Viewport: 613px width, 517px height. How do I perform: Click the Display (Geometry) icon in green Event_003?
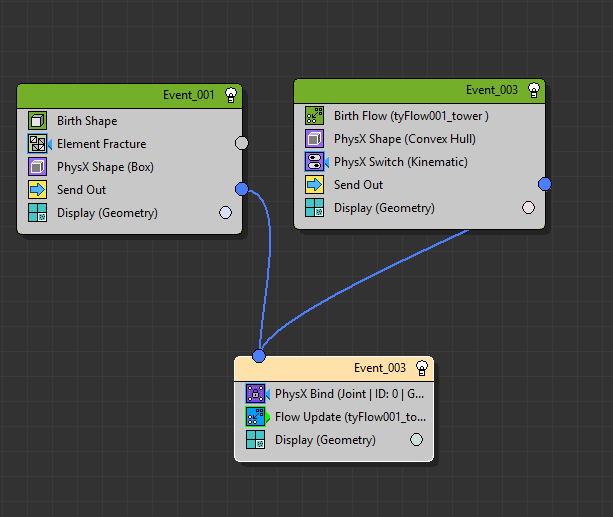click(314, 208)
